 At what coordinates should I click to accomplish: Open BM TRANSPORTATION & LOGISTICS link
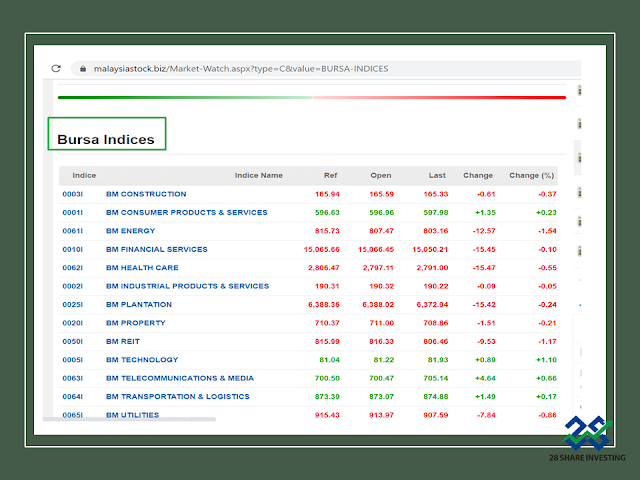point(178,396)
